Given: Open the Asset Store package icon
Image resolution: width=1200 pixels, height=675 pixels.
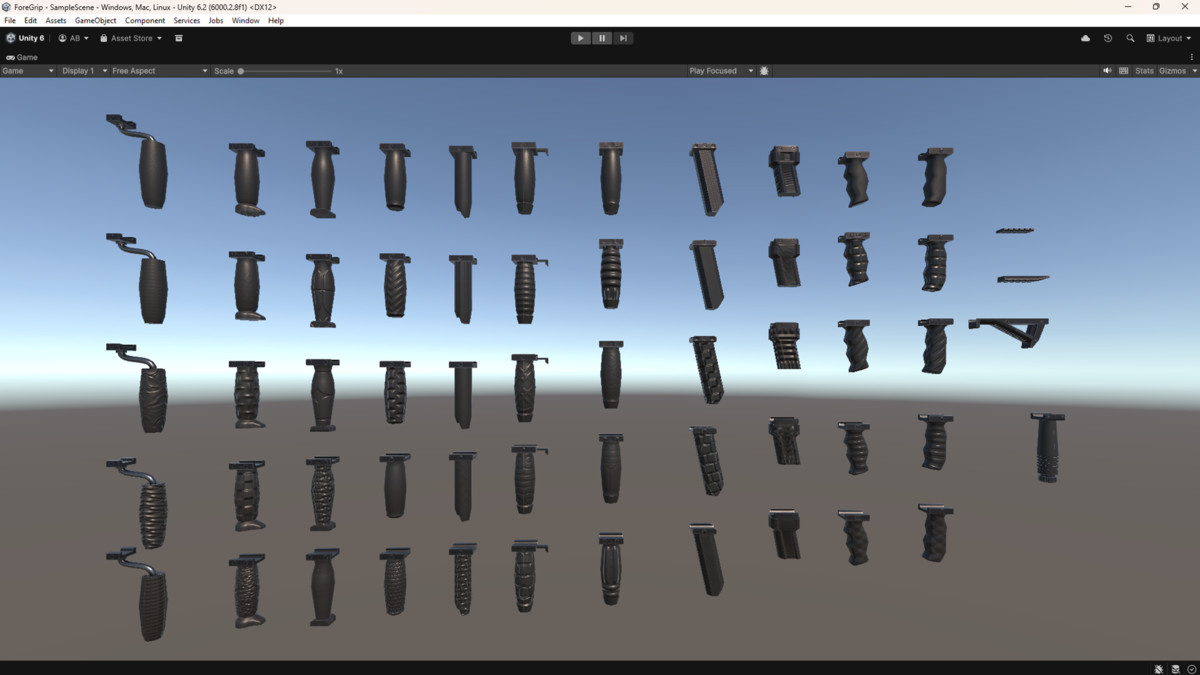Looking at the screenshot, I should click(x=178, y=38).
